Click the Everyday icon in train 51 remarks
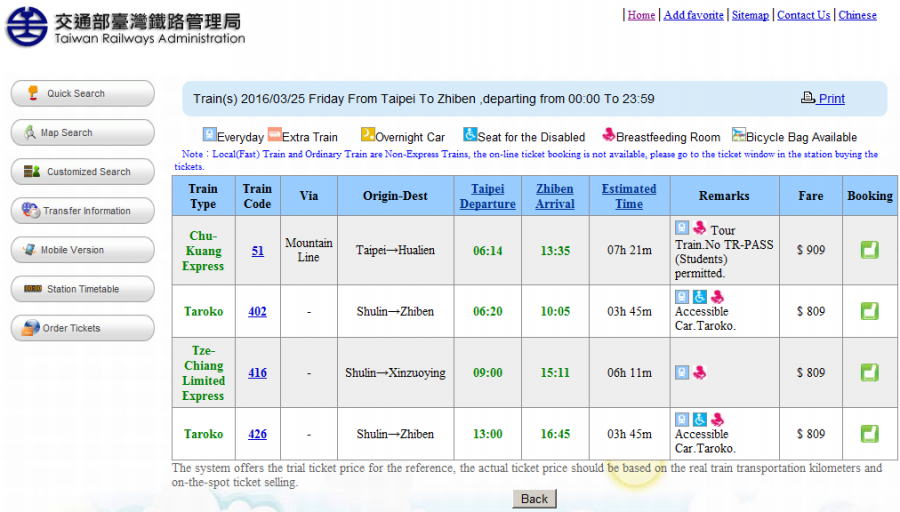The width and height of the screenshot is (900, 512). tap(682, 228)
